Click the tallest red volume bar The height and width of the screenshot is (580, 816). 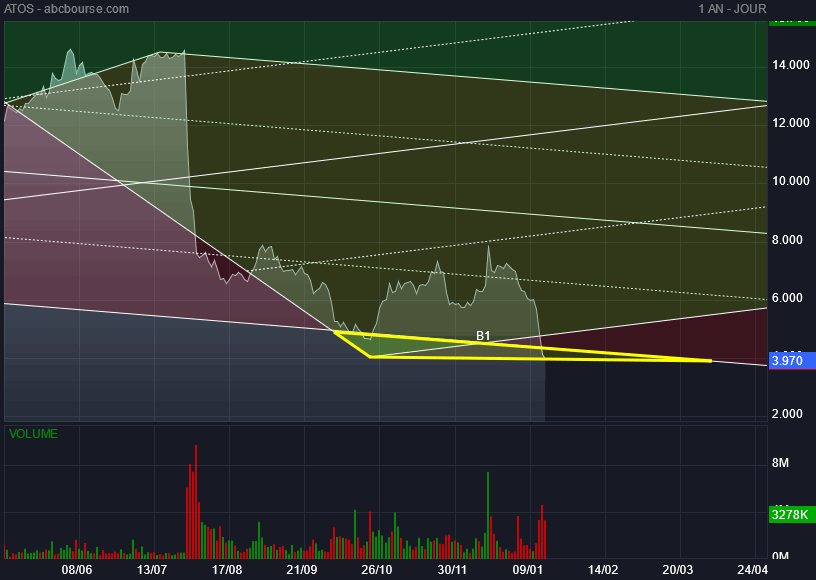pyautogui.click(x=196, y=502)
